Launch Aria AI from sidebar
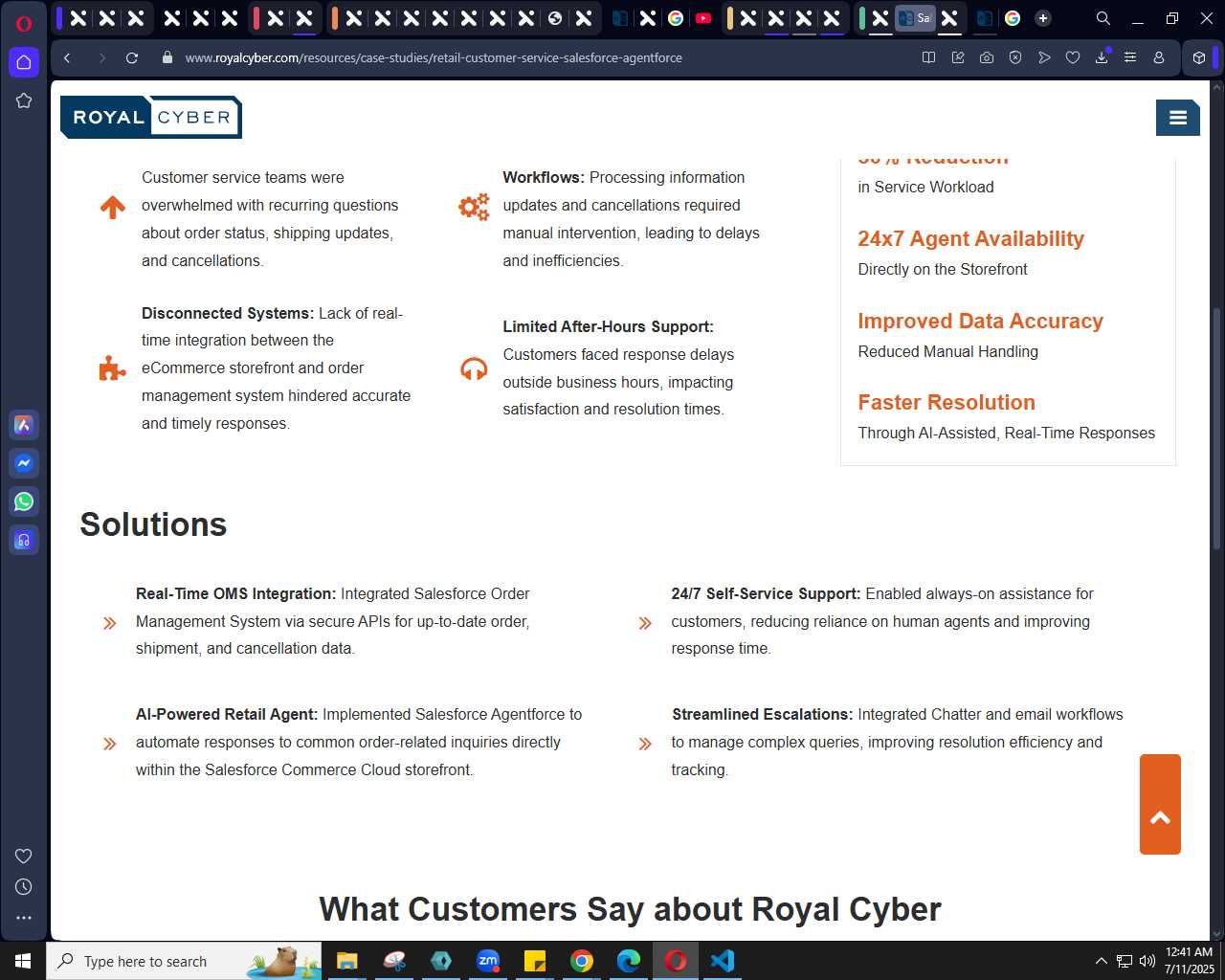 pyautogui.click(x=24, y=425)
